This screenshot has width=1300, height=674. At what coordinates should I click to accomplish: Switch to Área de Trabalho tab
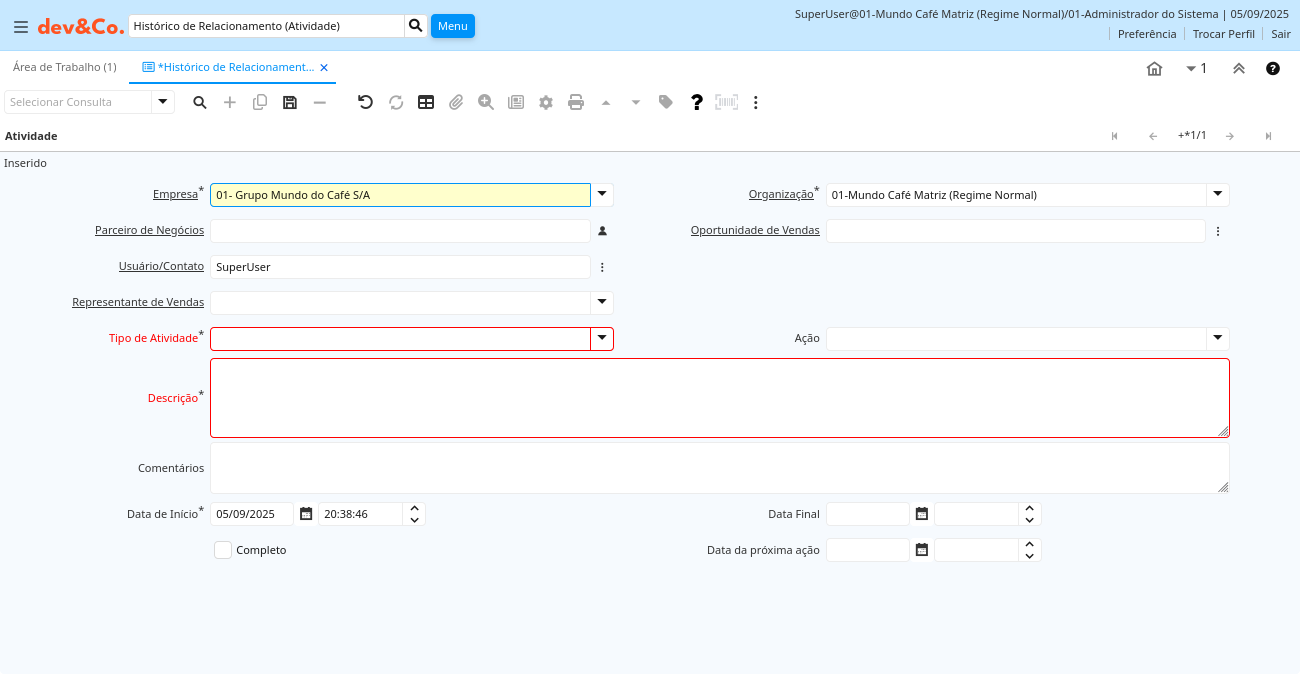(65, 67)
